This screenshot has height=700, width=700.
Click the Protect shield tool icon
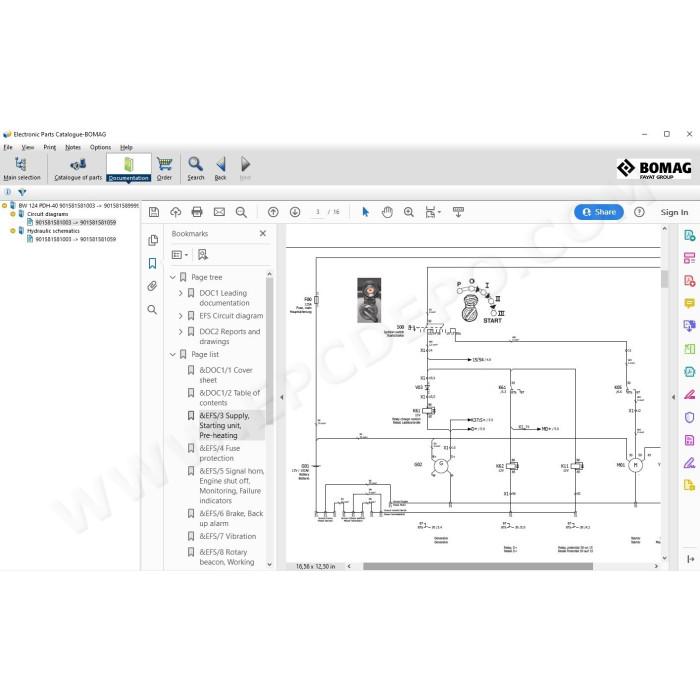[x=689, y=417]
